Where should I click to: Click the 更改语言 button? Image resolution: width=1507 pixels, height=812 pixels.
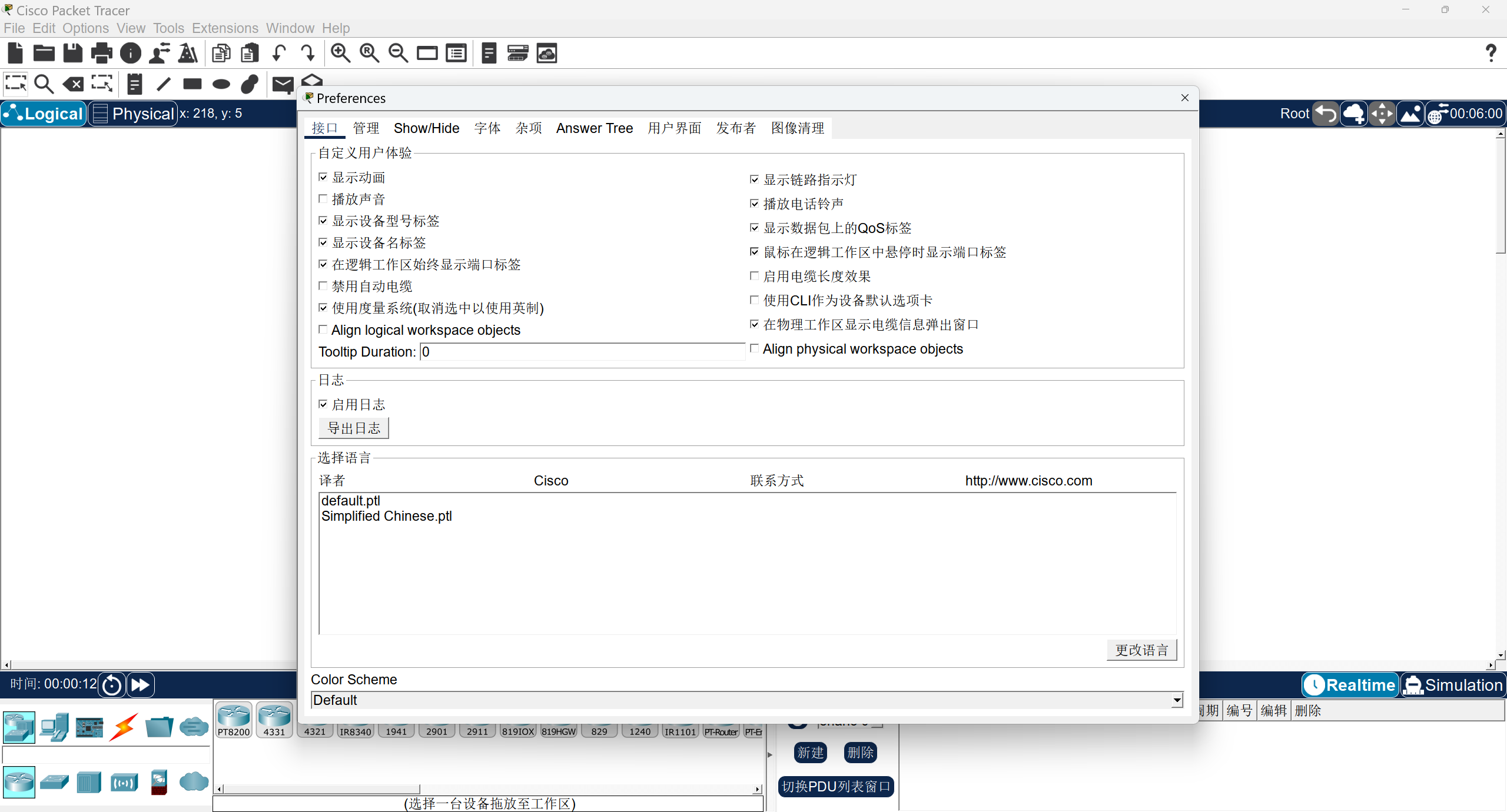tap(1141, 650)
